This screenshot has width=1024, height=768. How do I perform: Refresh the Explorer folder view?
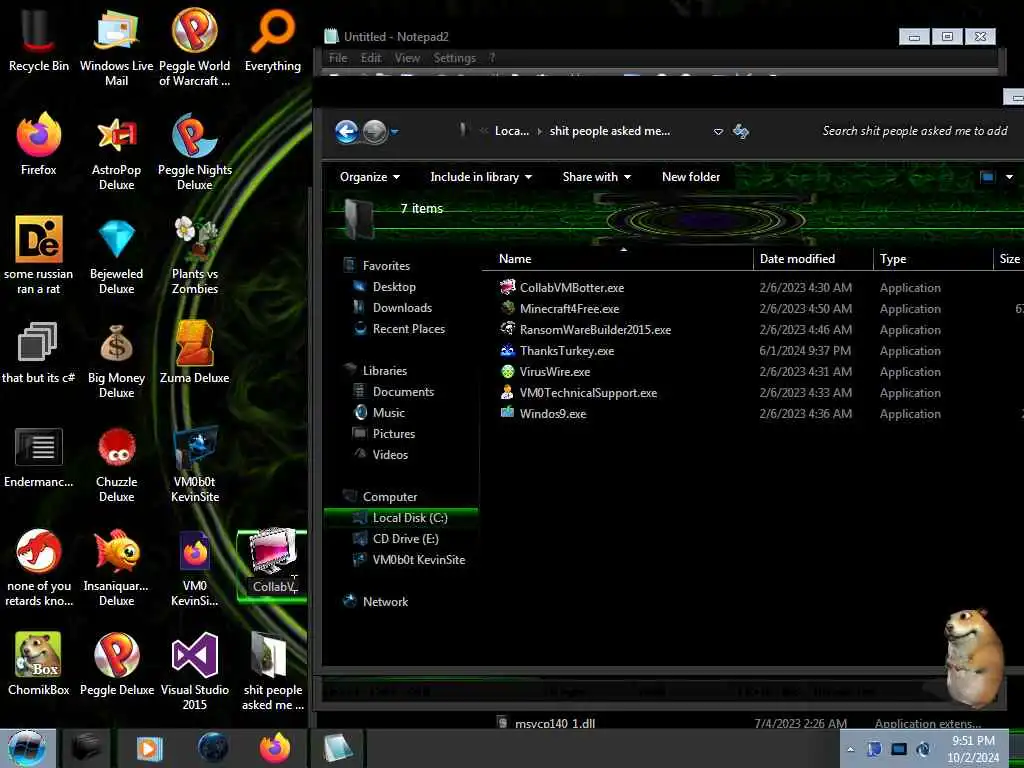click(741, 131)
